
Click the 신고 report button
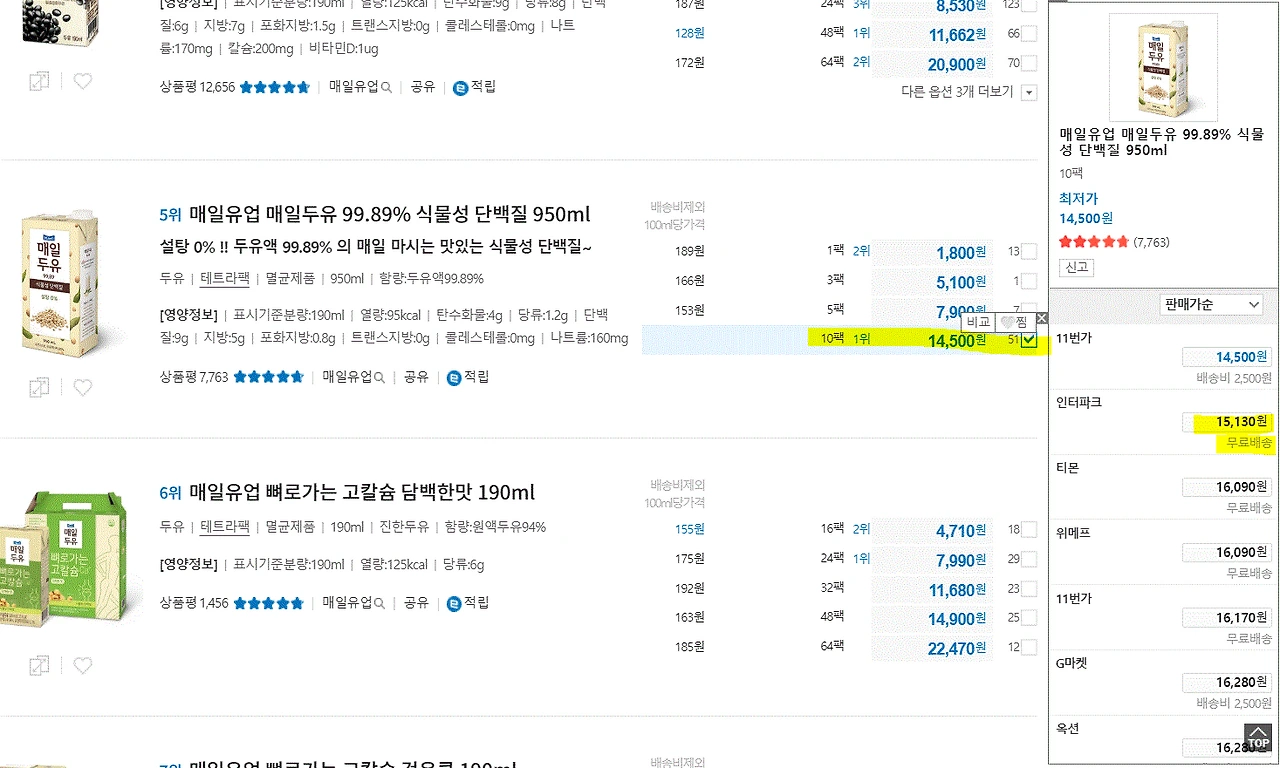(x=1076, y=268)
